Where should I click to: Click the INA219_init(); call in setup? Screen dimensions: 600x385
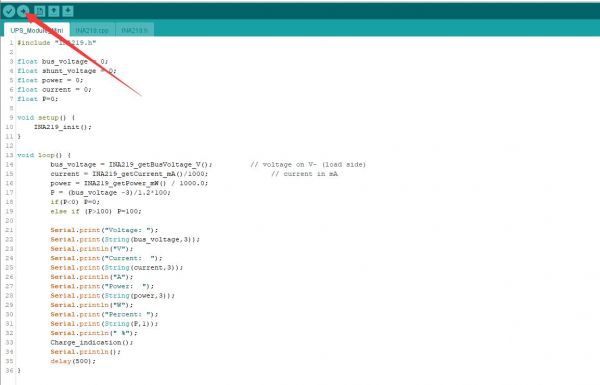63,127
